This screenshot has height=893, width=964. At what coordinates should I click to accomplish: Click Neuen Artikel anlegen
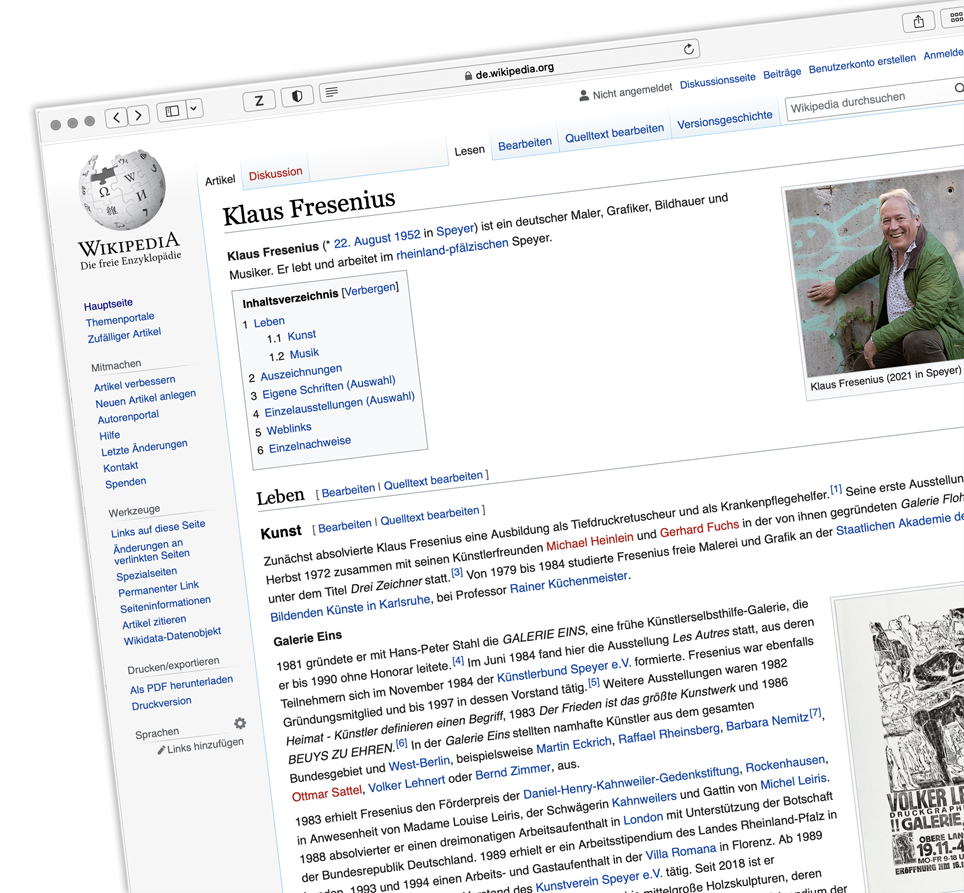(x=146, y=398)
